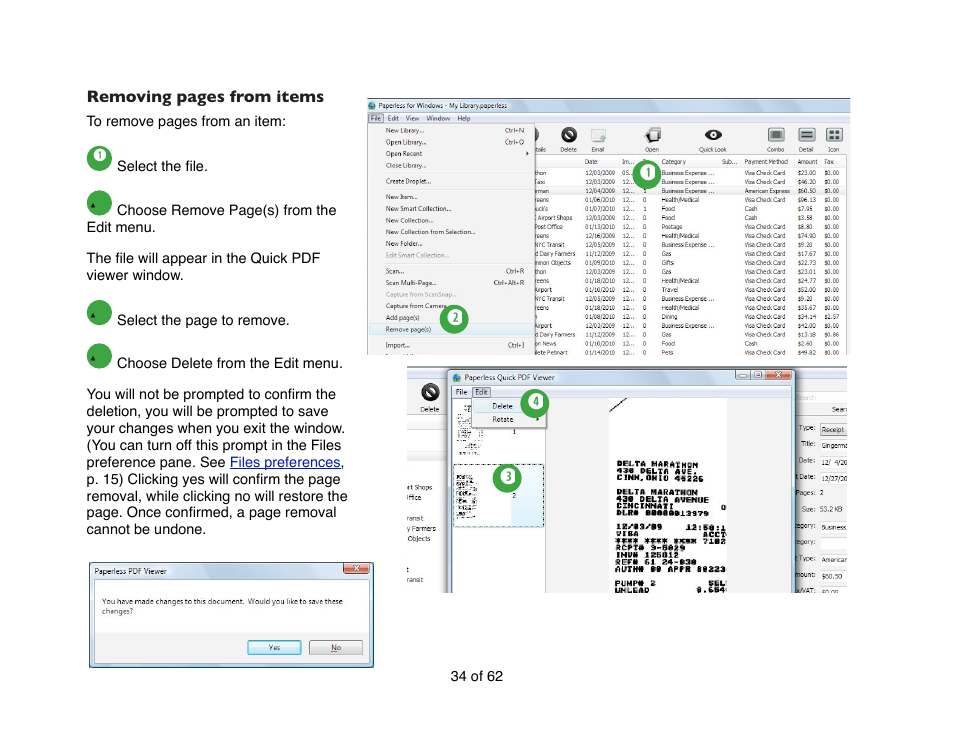
Task: Choose Add page(s) menu entry
Action: pos(451,318)
